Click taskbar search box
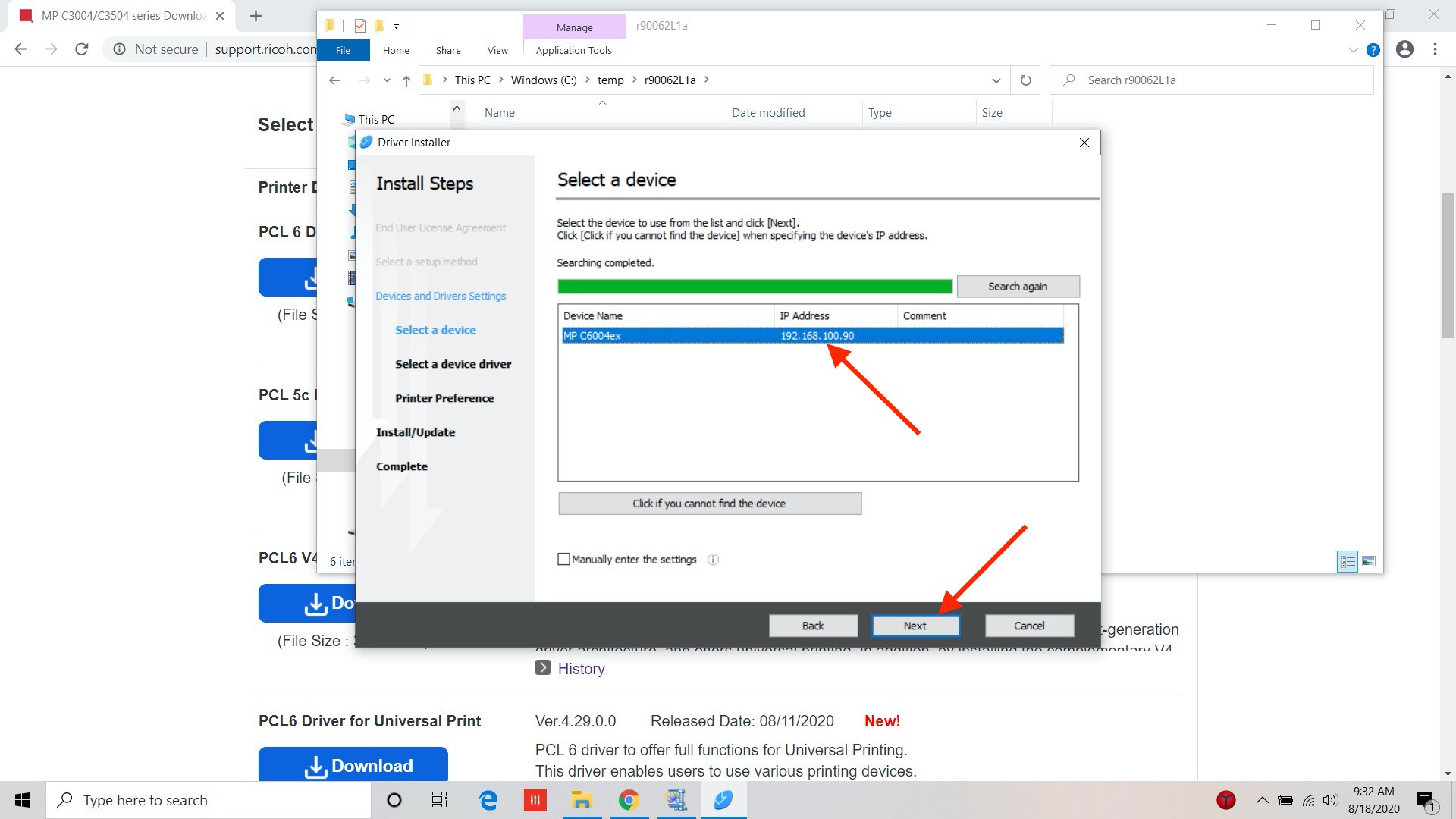 pos(209,800)
